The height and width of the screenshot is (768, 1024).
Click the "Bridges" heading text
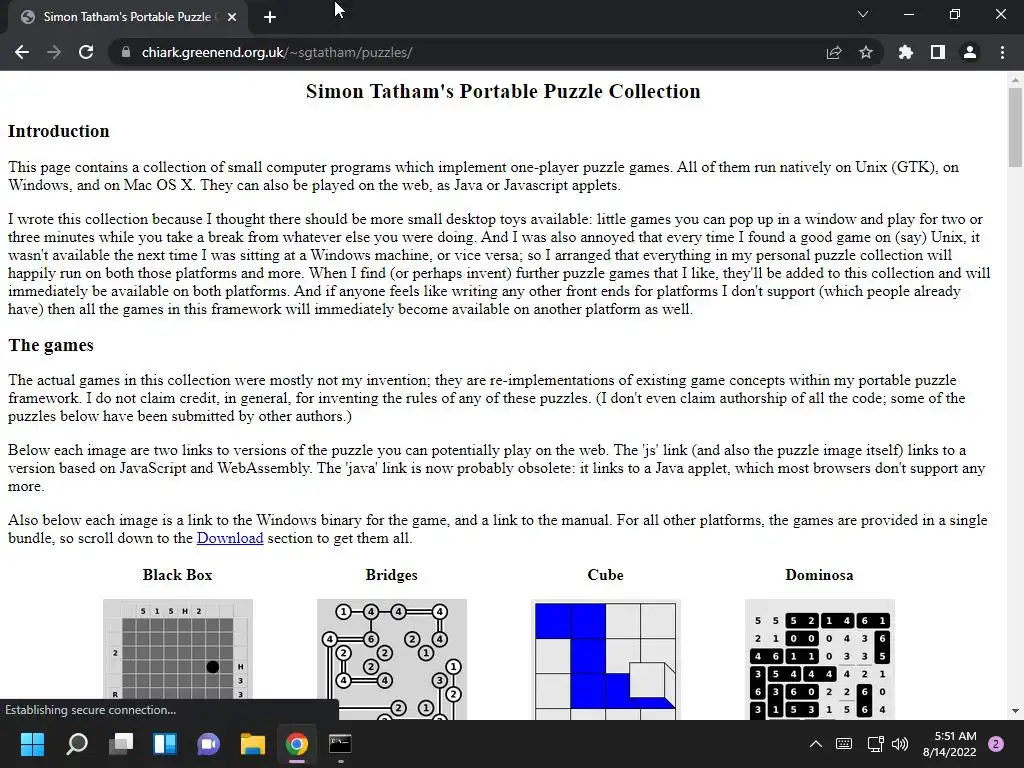(x=392, y=575)
